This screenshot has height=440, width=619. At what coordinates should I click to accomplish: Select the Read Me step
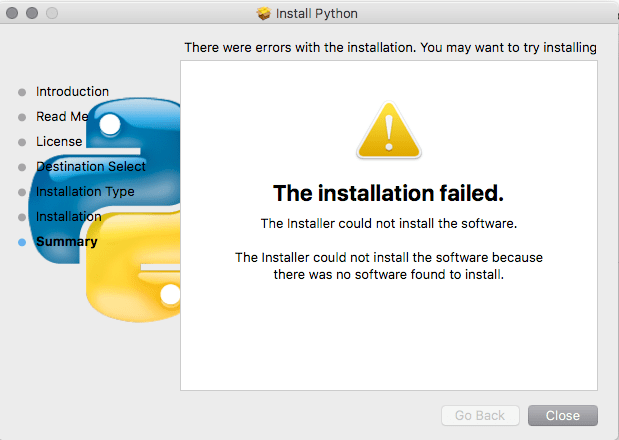[x=62, y=116]
